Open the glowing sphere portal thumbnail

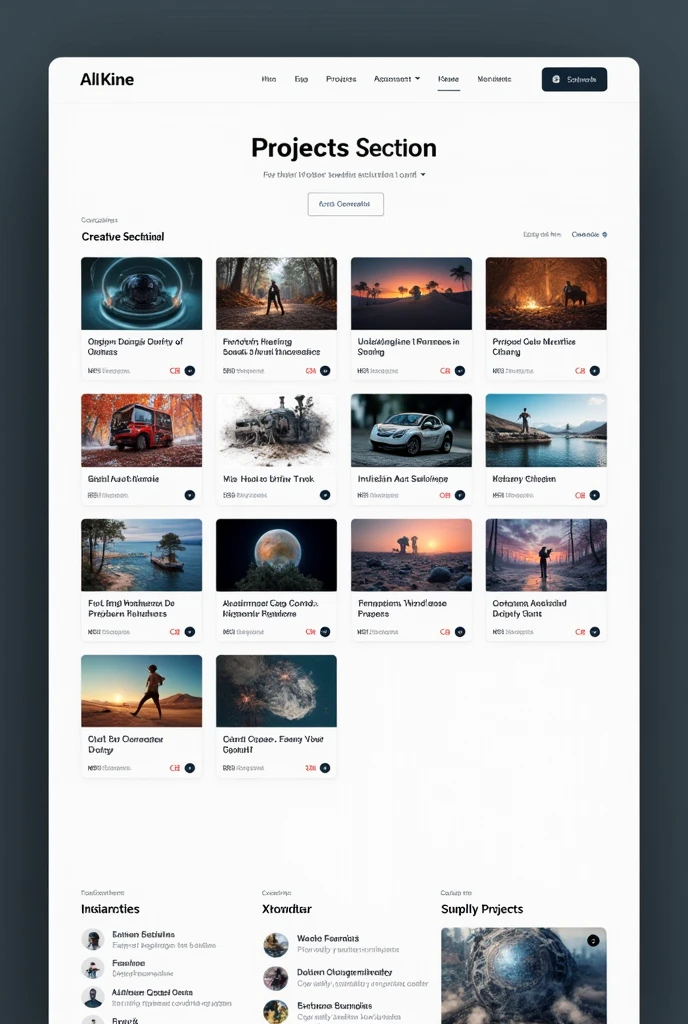point(142,293)
